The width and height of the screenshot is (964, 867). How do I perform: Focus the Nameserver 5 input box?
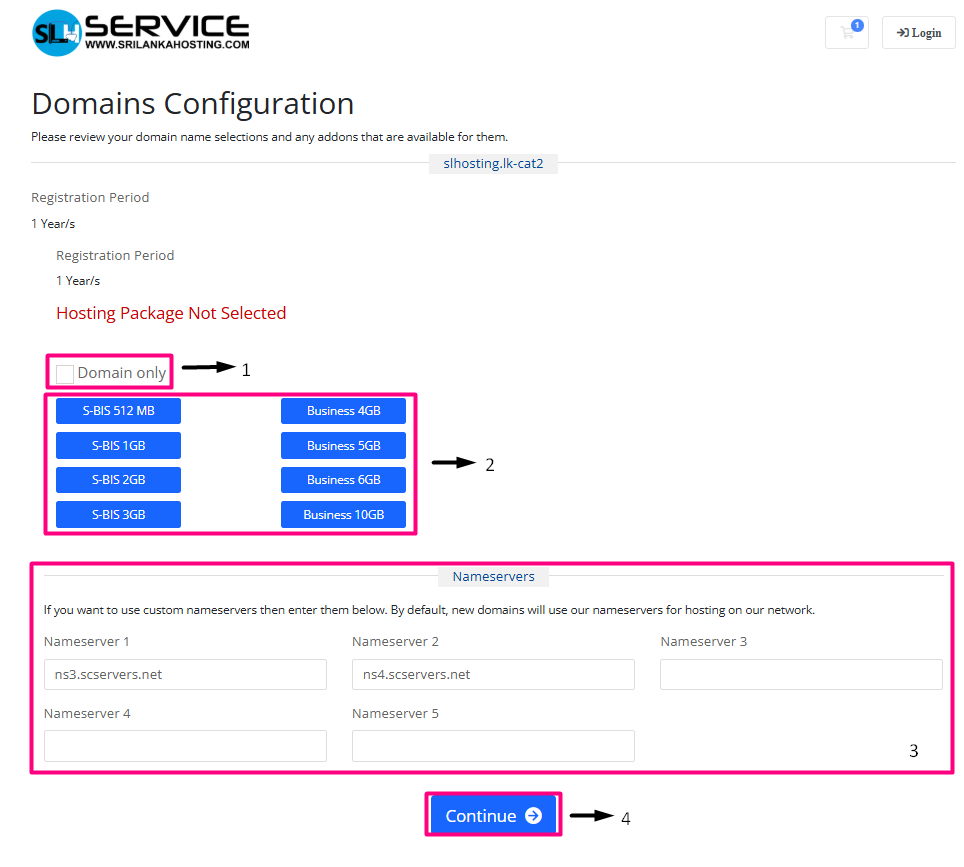(493, 746)
